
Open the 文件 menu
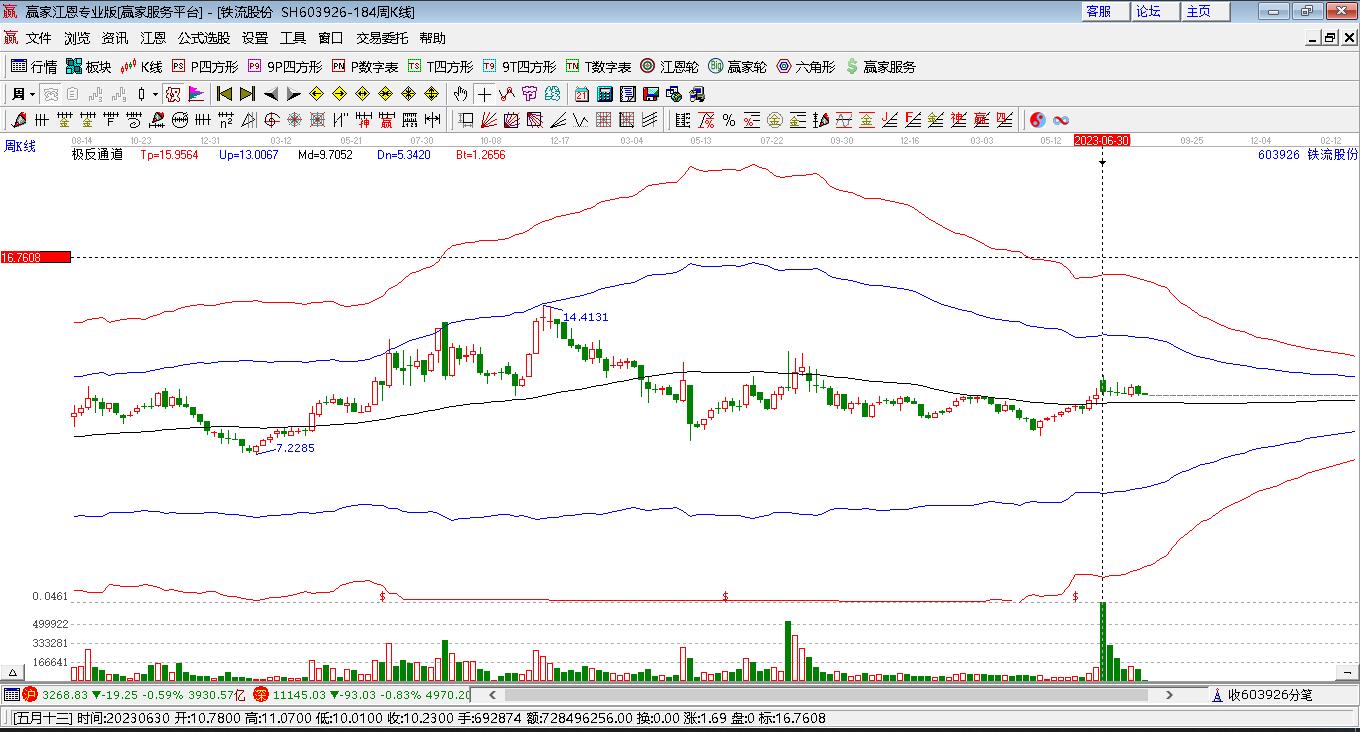(x=38, y=38)
